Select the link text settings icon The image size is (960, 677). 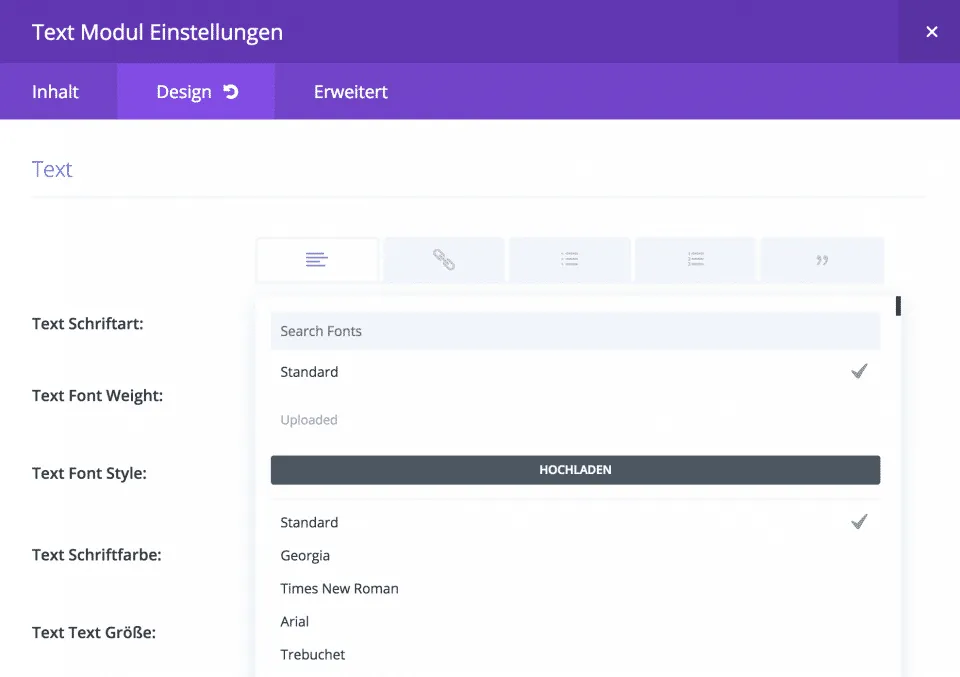coord(443,260)
